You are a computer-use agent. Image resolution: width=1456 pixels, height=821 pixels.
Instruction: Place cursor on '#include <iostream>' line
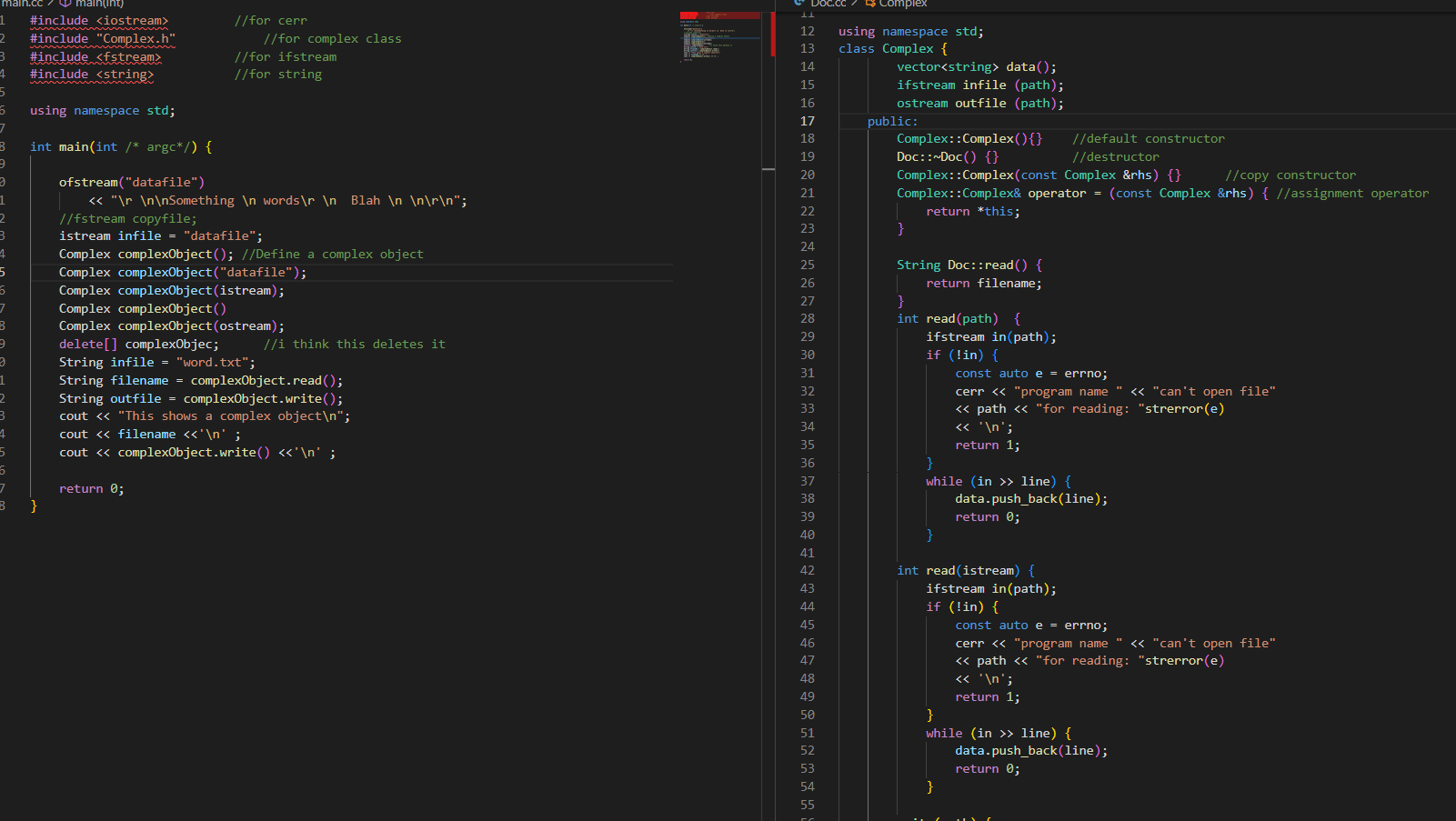[x=99, y=20]
